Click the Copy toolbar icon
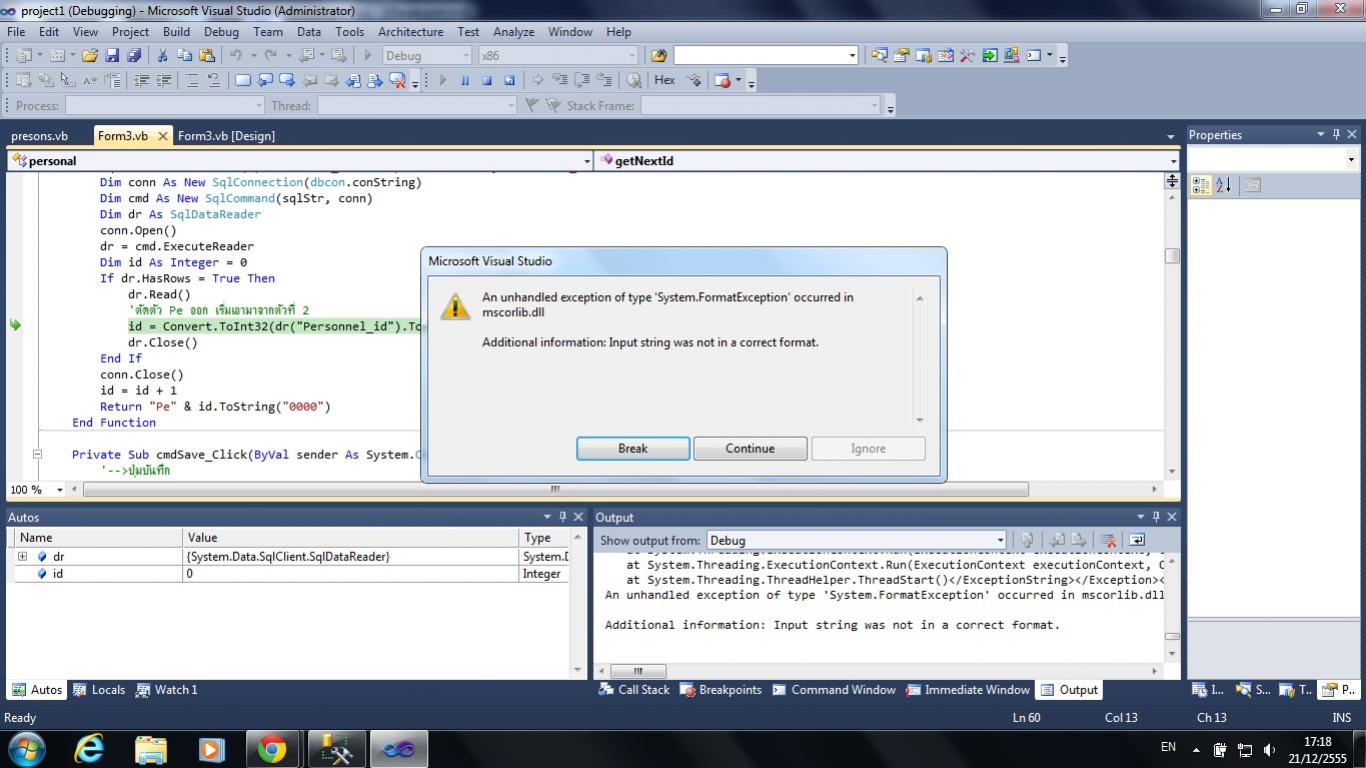 [x=185, y=56]
